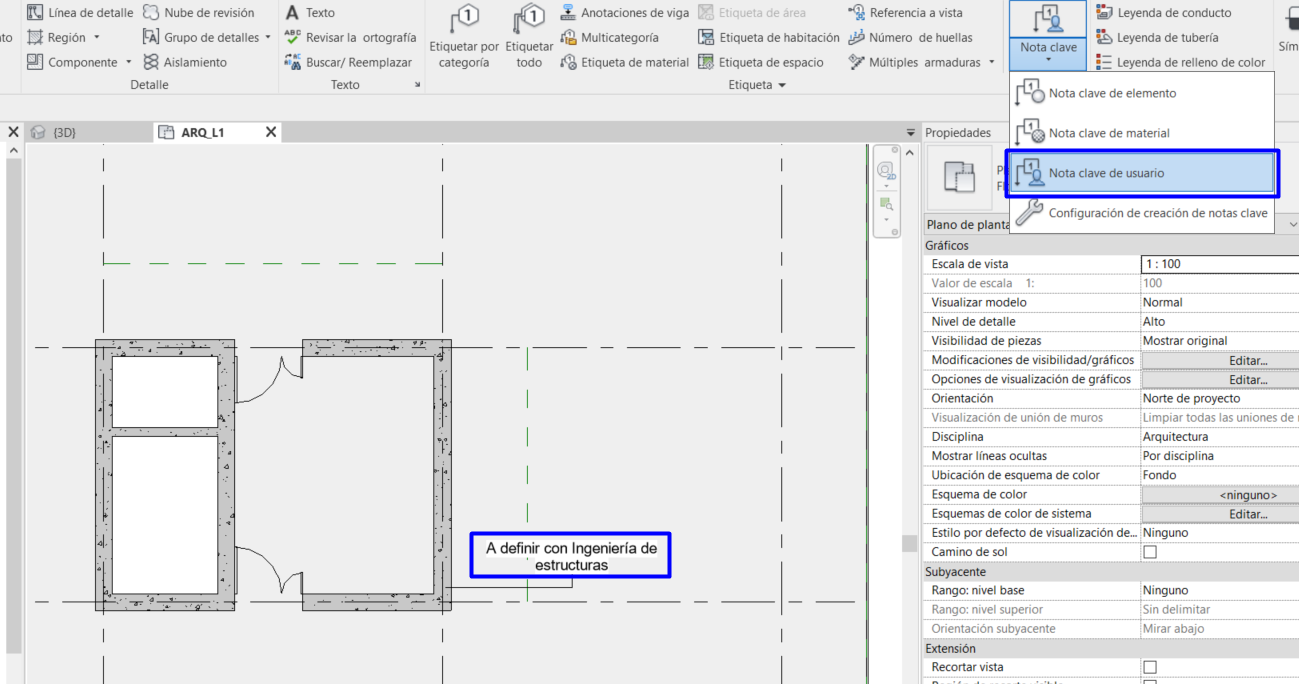Select the keynote text A definir con Ingeniería
The height and width of the screenshot is (684, 1299).
click(571, 556)
